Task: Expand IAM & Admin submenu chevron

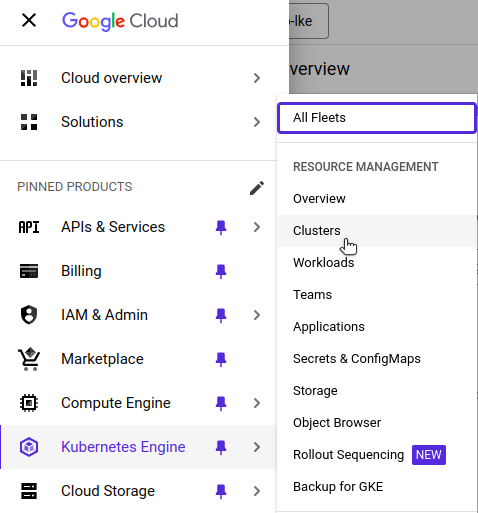Action: 257,315
